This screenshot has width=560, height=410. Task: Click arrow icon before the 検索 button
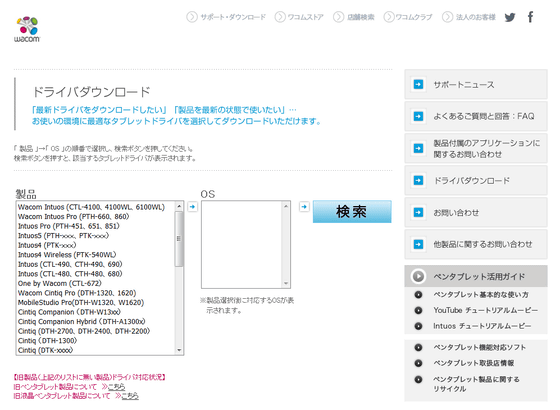tap(304, 206)
